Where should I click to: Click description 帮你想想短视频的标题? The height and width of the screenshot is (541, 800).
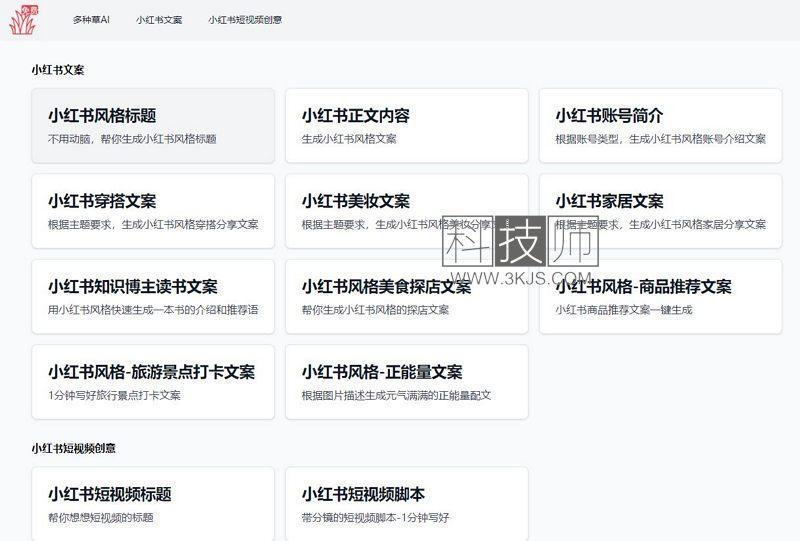click(x=101, y=518)
